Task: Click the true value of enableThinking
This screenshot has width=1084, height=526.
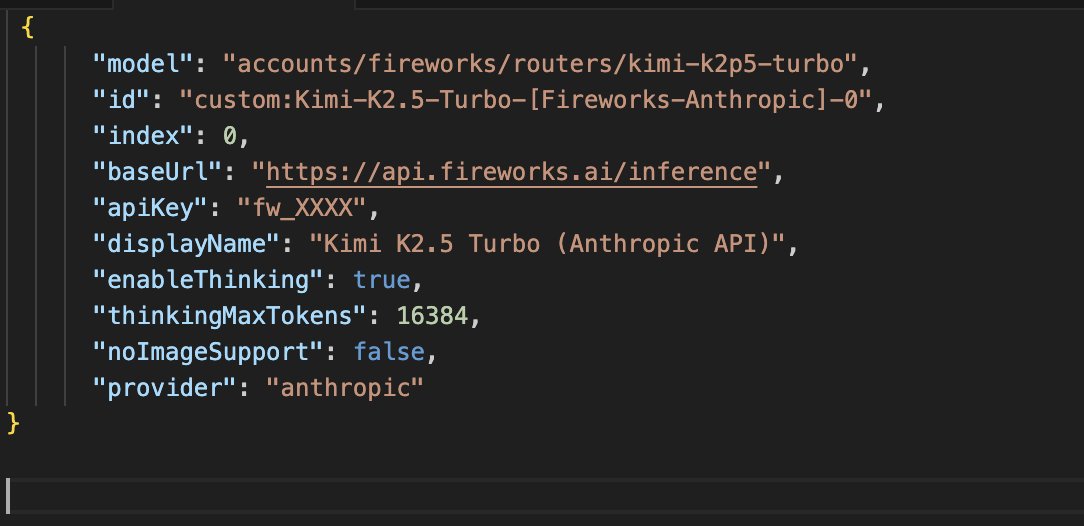Action: click(382, 280)
